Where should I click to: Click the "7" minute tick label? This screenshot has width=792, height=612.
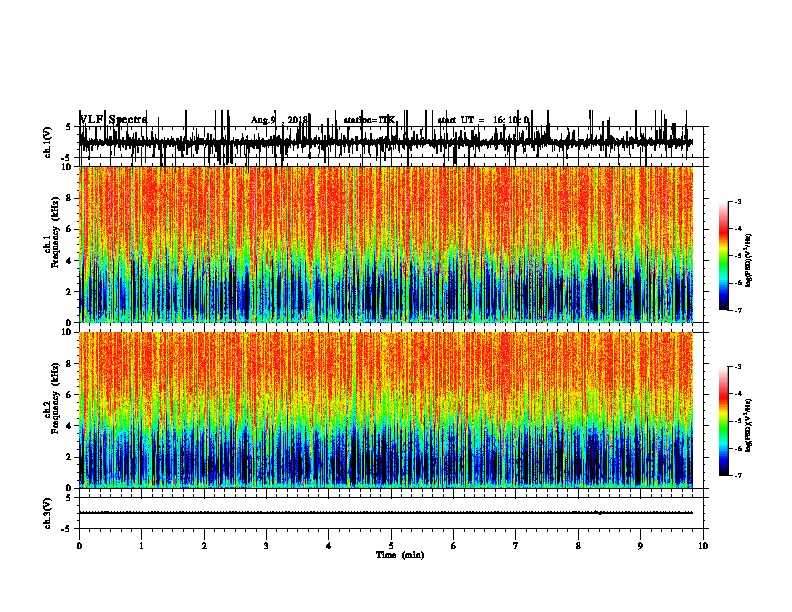coord(516,545)
